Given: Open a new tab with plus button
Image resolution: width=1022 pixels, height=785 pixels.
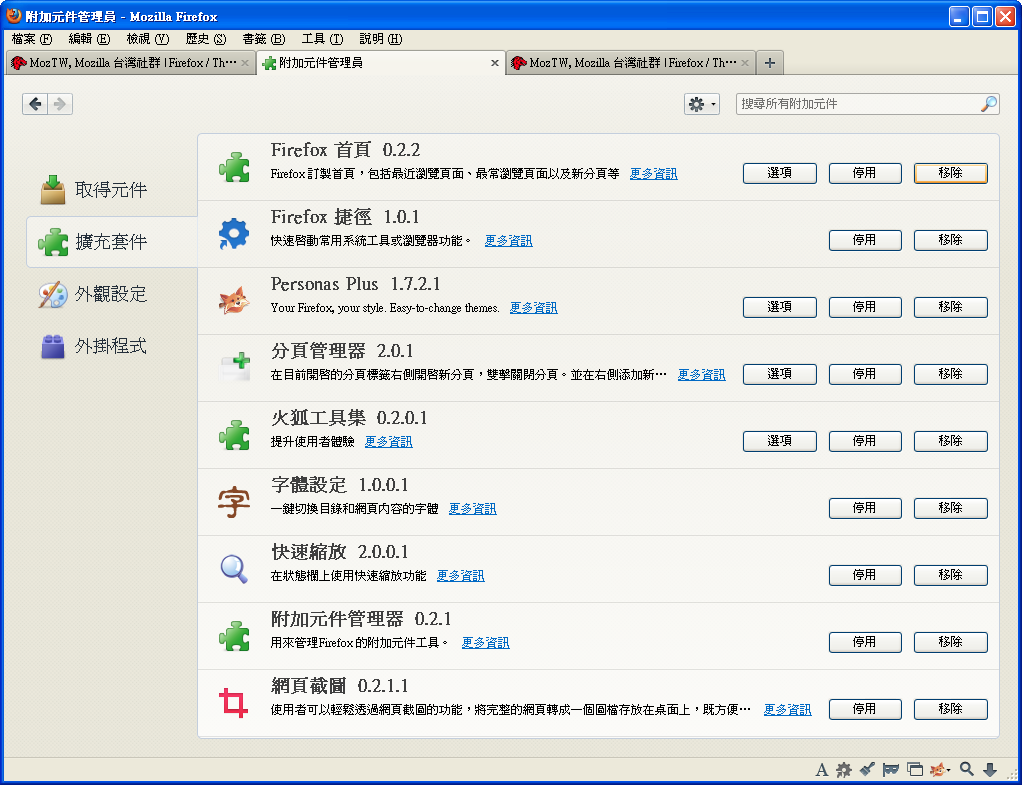Looking at the screenshot, I should [x=769, y=63].
